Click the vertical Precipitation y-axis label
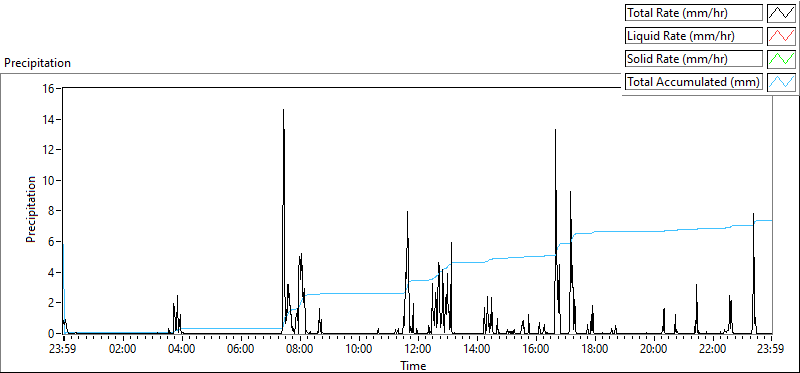This screenshot has height=373, width=800. tap(31, 209)
